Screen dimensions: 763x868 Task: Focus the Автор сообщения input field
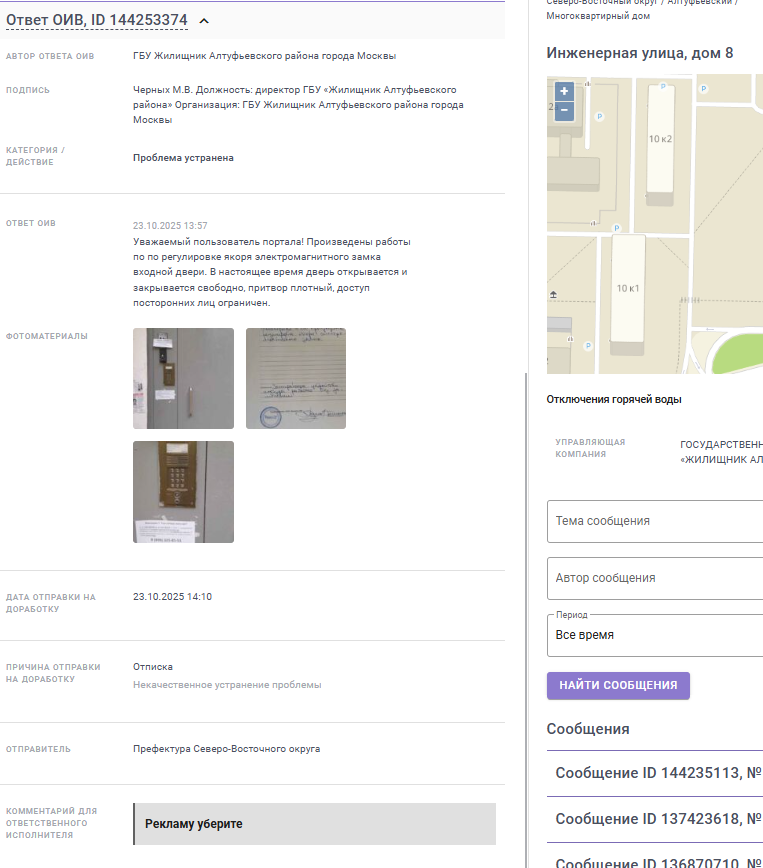(655, 578)
